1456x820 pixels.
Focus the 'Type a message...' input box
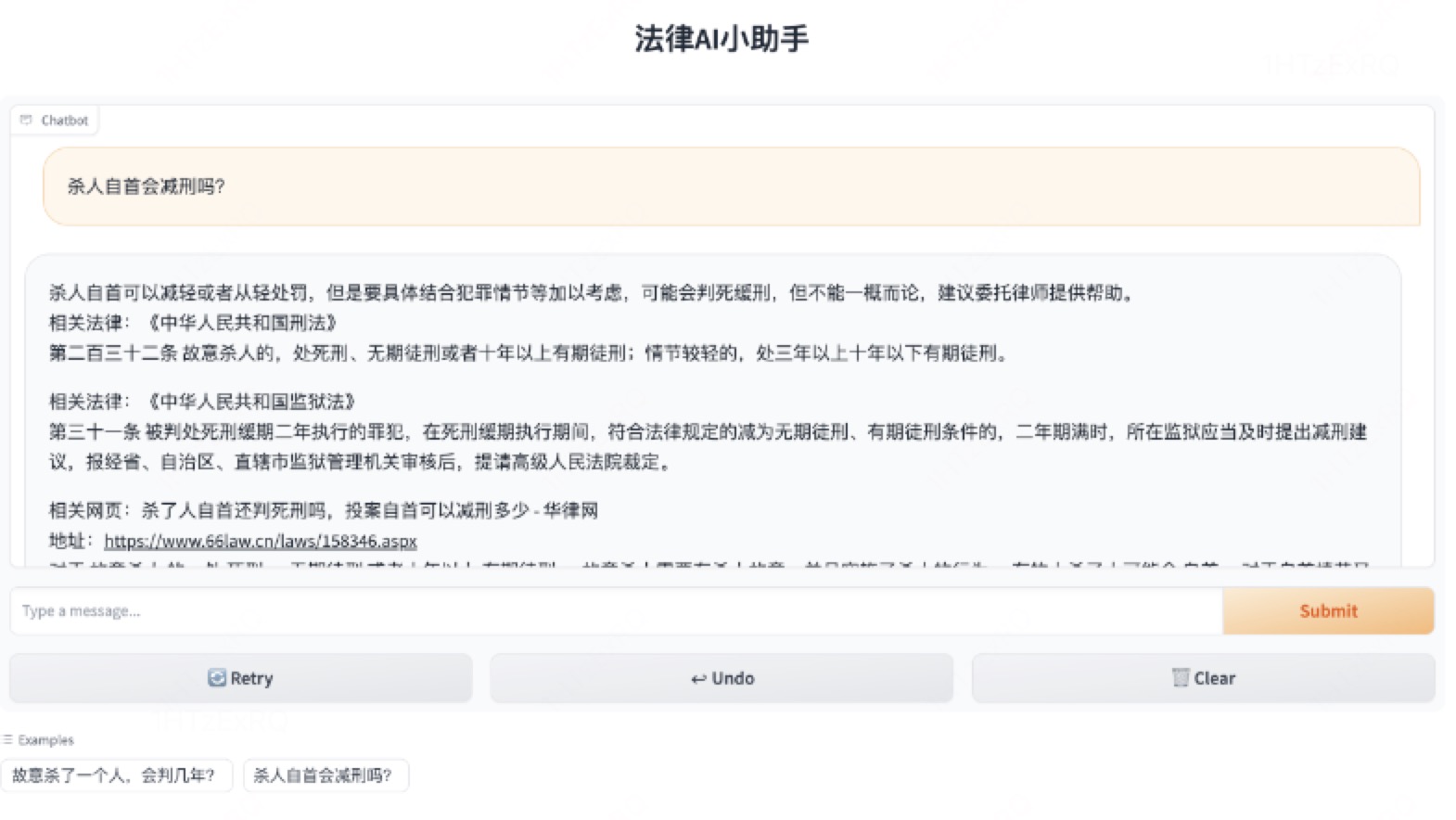[616, 610]
